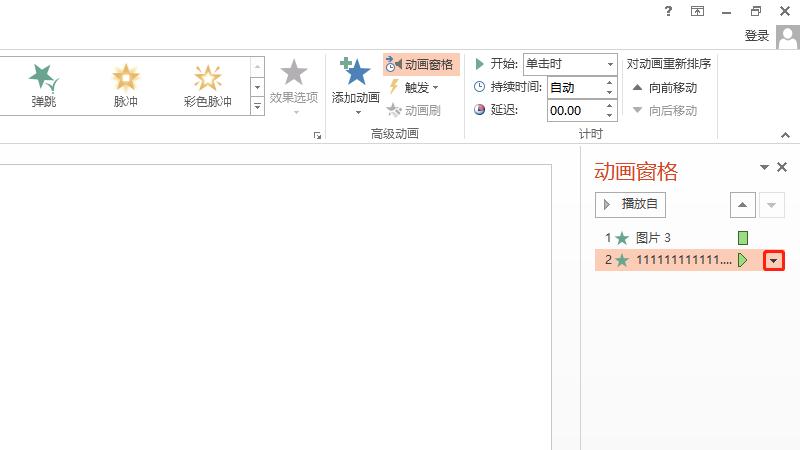Click 向后移动 move later

pos(665,111)
